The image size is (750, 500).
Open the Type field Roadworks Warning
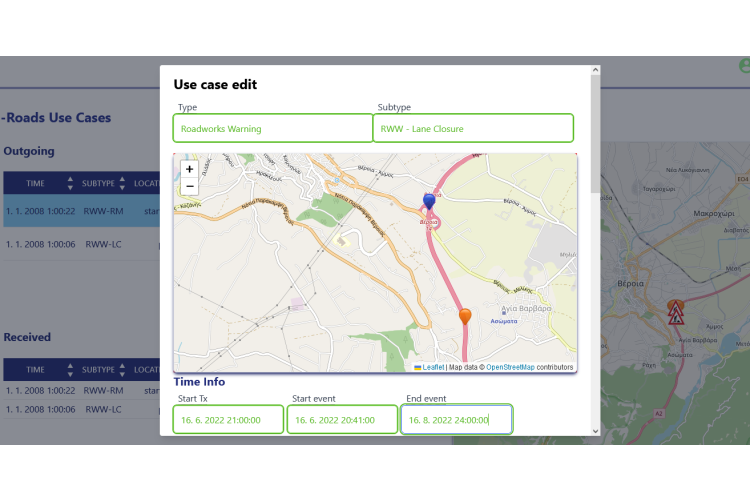pyautogui.click(x=273, y=128)
